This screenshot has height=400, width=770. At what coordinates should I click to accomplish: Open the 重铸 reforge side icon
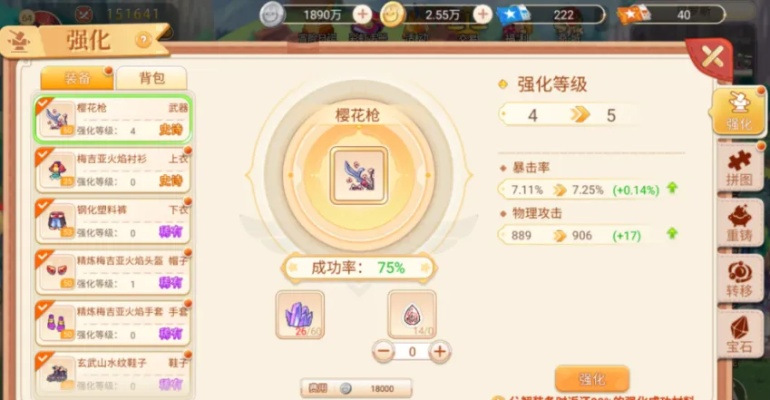740,223
